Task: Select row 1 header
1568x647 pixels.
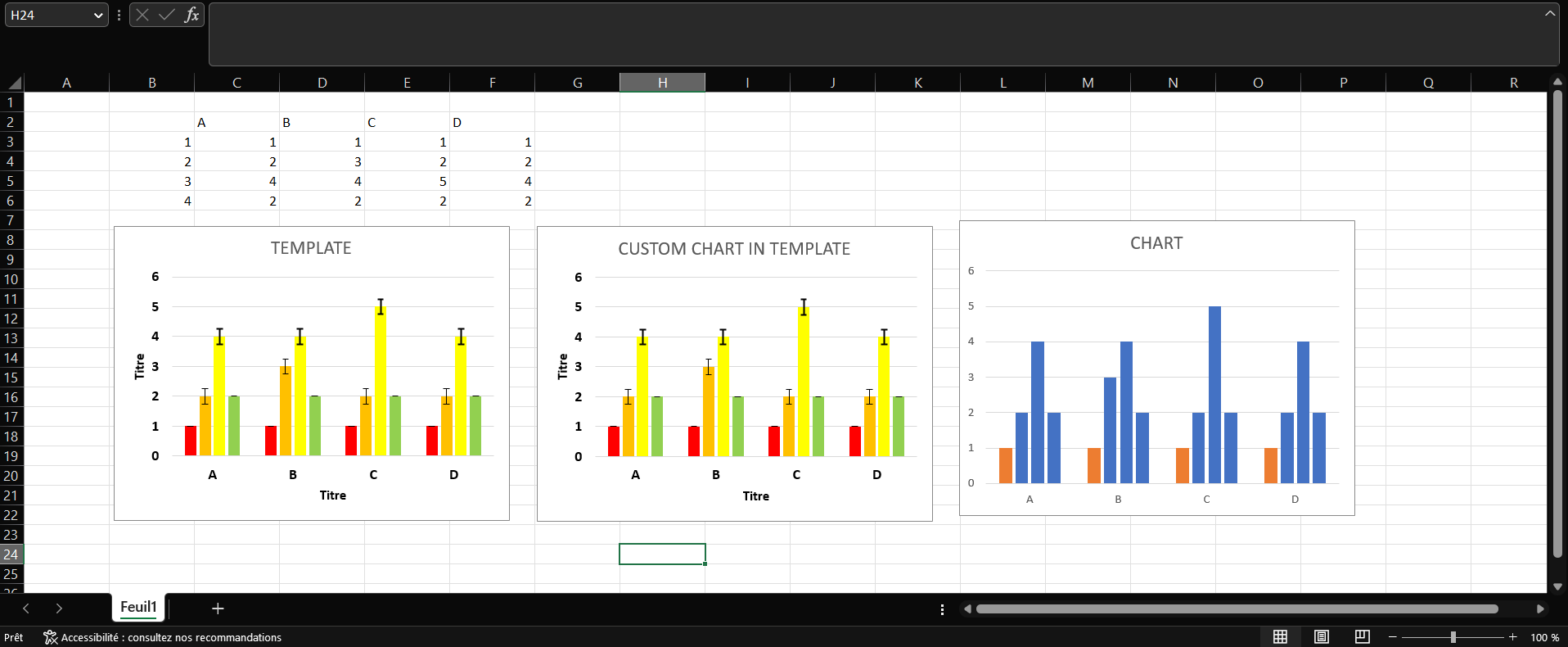Action: [11, 102]
